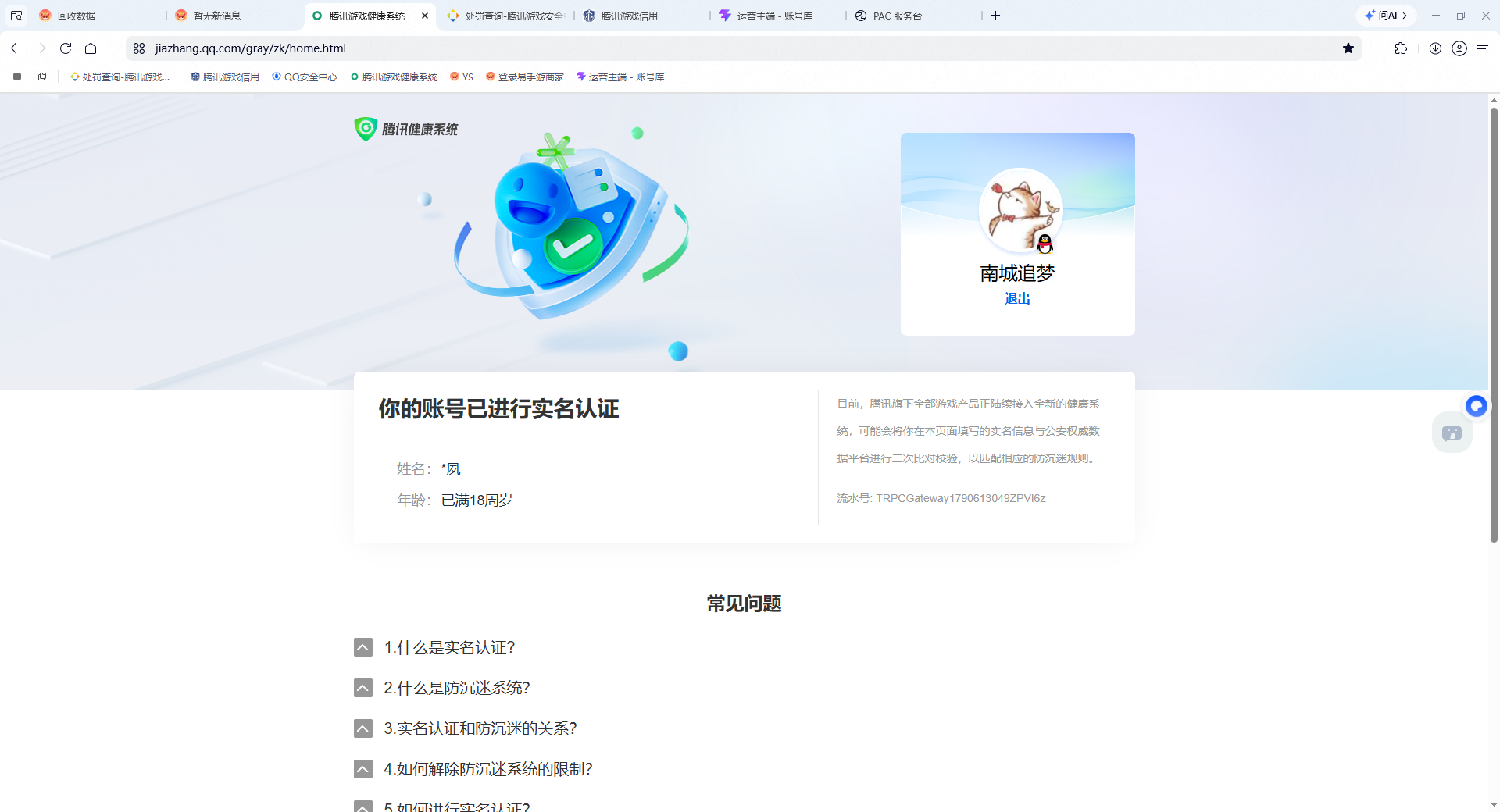This screenshot has width=1500, height=812.
Task: Open the floating customer service widget
Action: (1452, 433)
